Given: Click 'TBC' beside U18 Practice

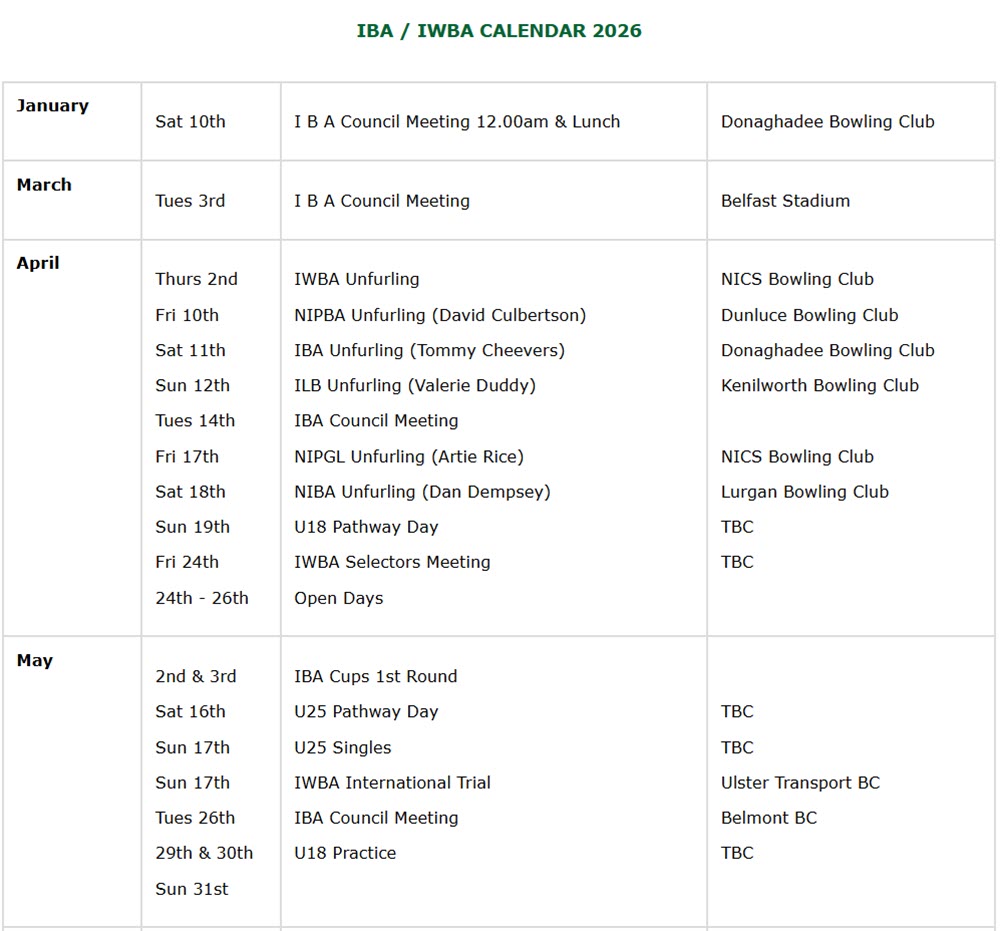Looking at the screenshot, I should coord(737,853).
